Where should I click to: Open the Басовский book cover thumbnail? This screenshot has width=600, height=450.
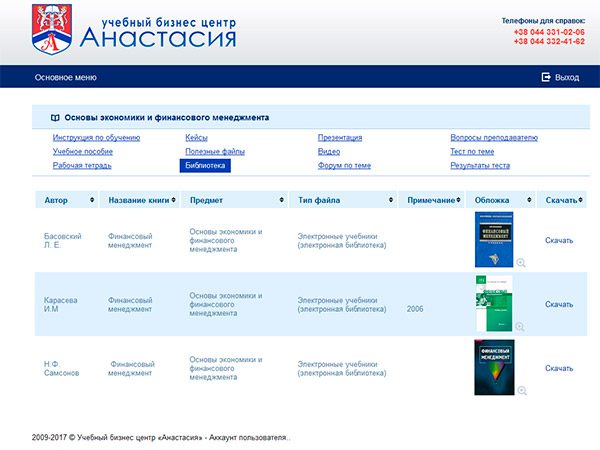click(x=494, y=240)
